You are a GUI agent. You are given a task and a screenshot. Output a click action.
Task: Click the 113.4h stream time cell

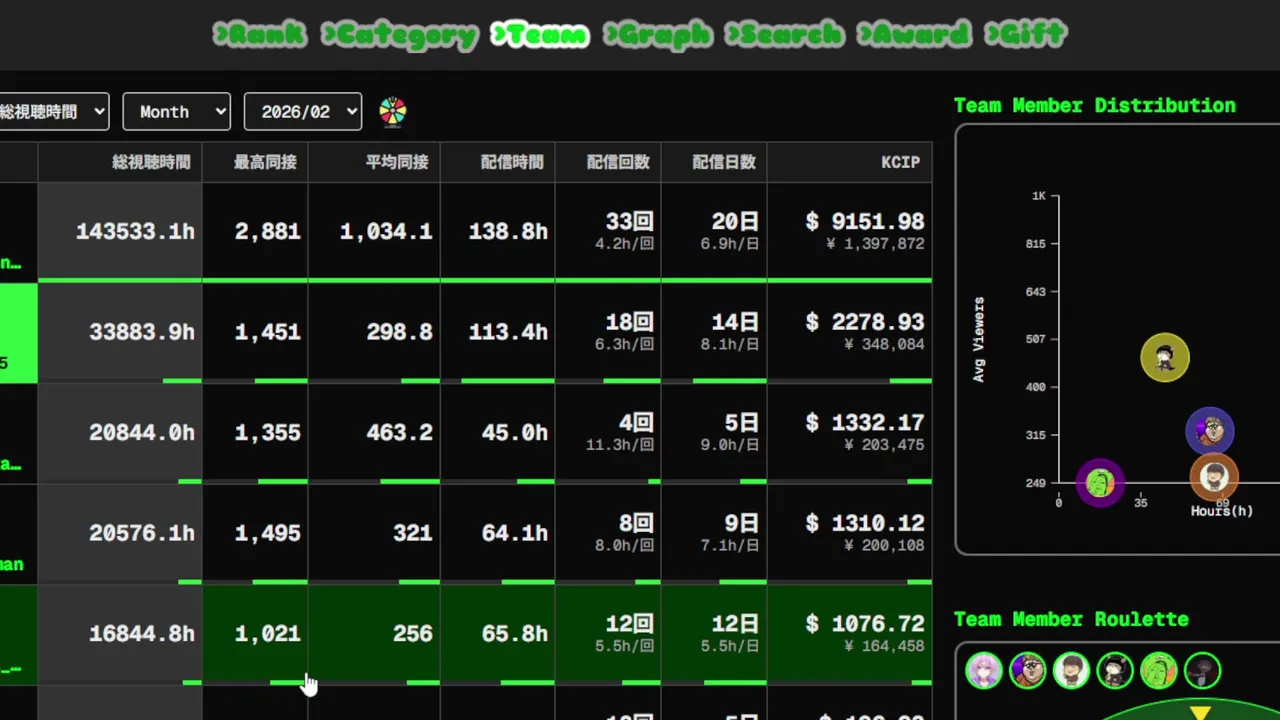[498, 332]
